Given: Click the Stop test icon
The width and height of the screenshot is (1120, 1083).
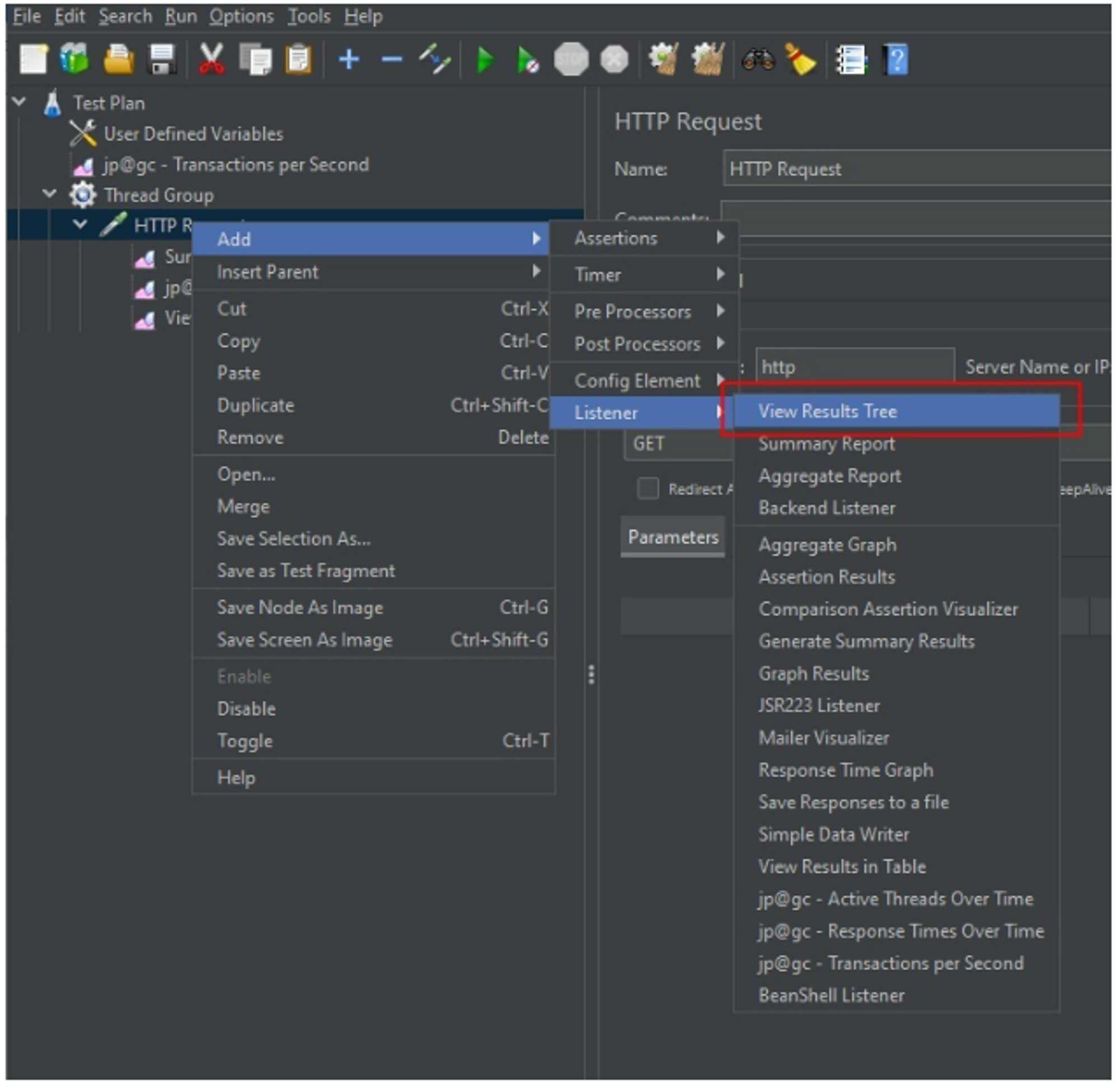Looking at the screenshot, I should point(570,59).
